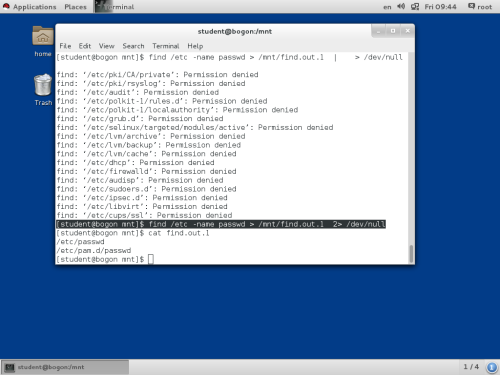
Task: Open the Trash desktop icon
Action: 43,85
